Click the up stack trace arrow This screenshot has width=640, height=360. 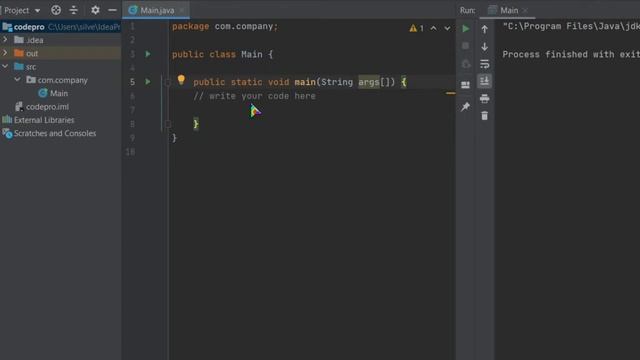point(484,29)
